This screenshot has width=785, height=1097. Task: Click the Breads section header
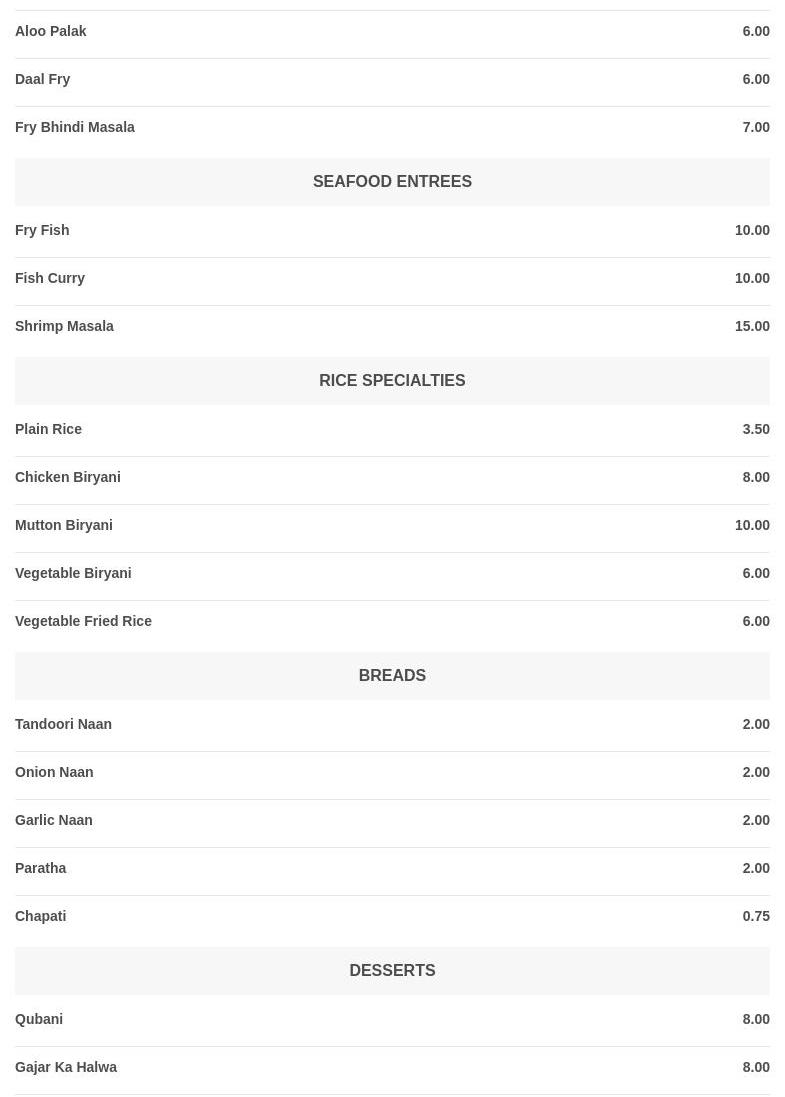tap(392, 675)
